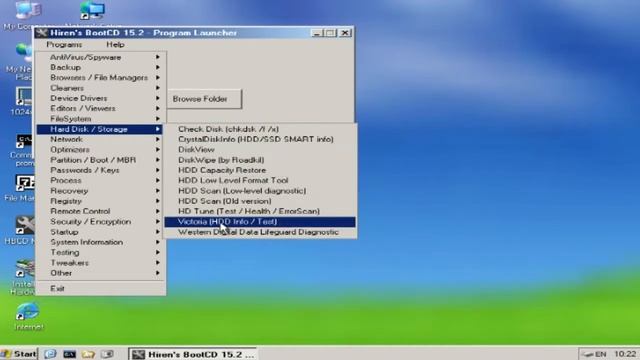Expand the Cleaners submenu

(x=101, y=88)
